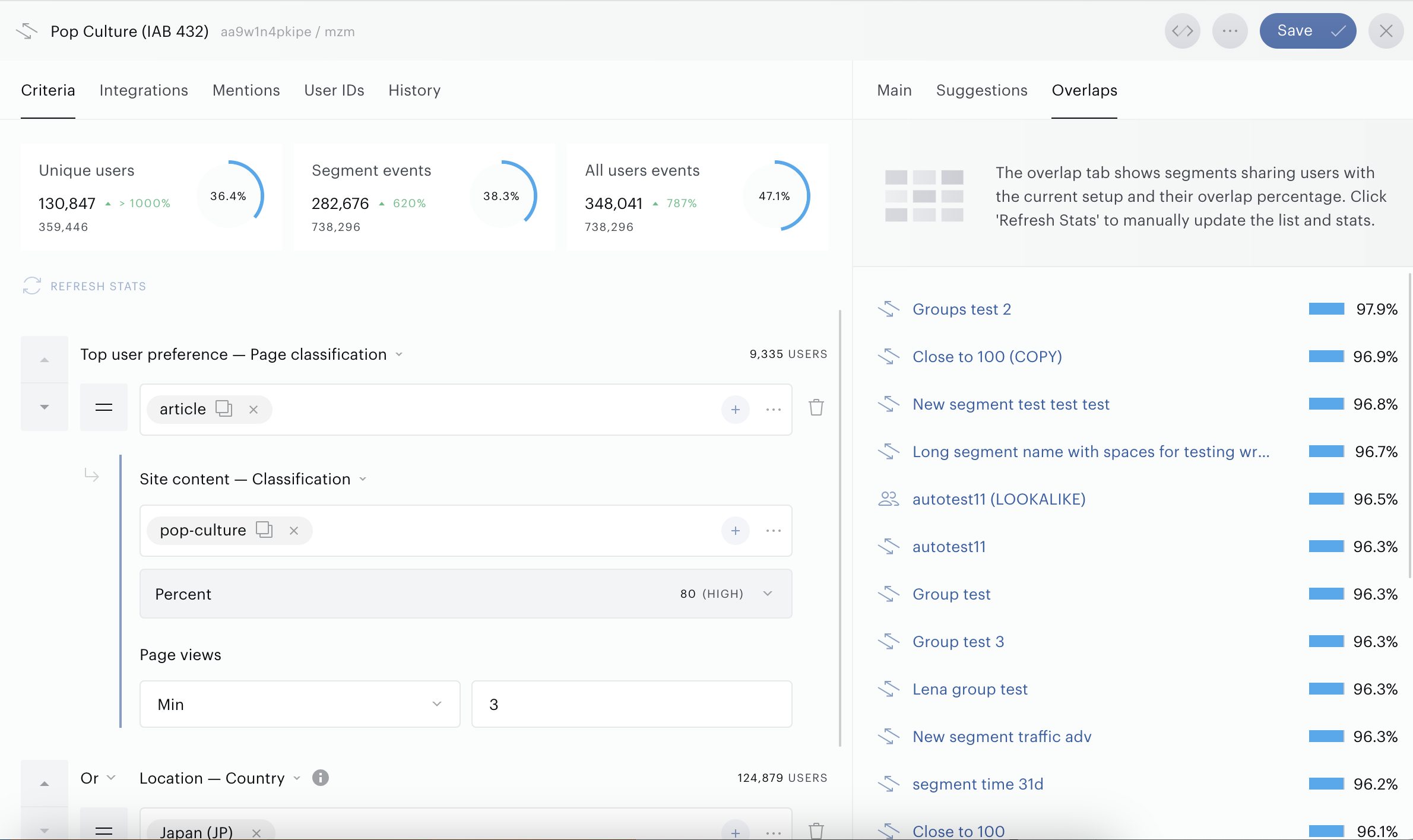Click the segment type icon beside Pop Culture title
1413x840 pixels.
pos(27,31)
